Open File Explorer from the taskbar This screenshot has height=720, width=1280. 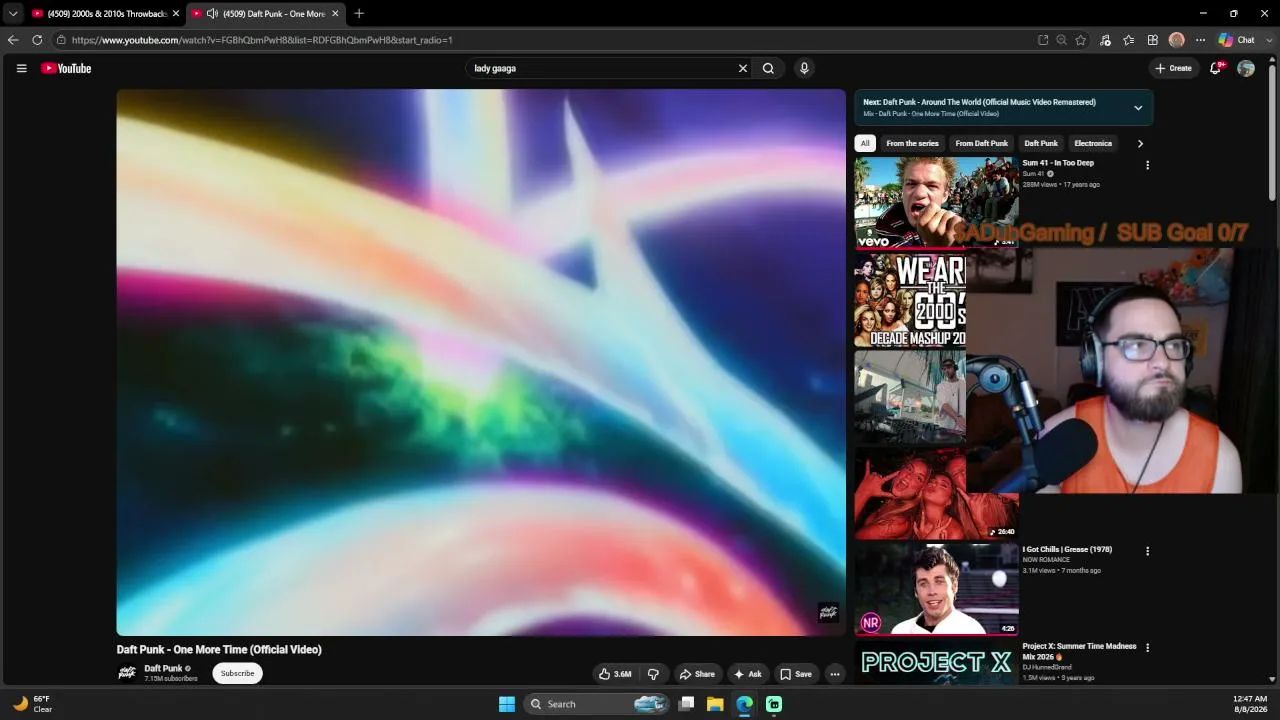(715, 704)
